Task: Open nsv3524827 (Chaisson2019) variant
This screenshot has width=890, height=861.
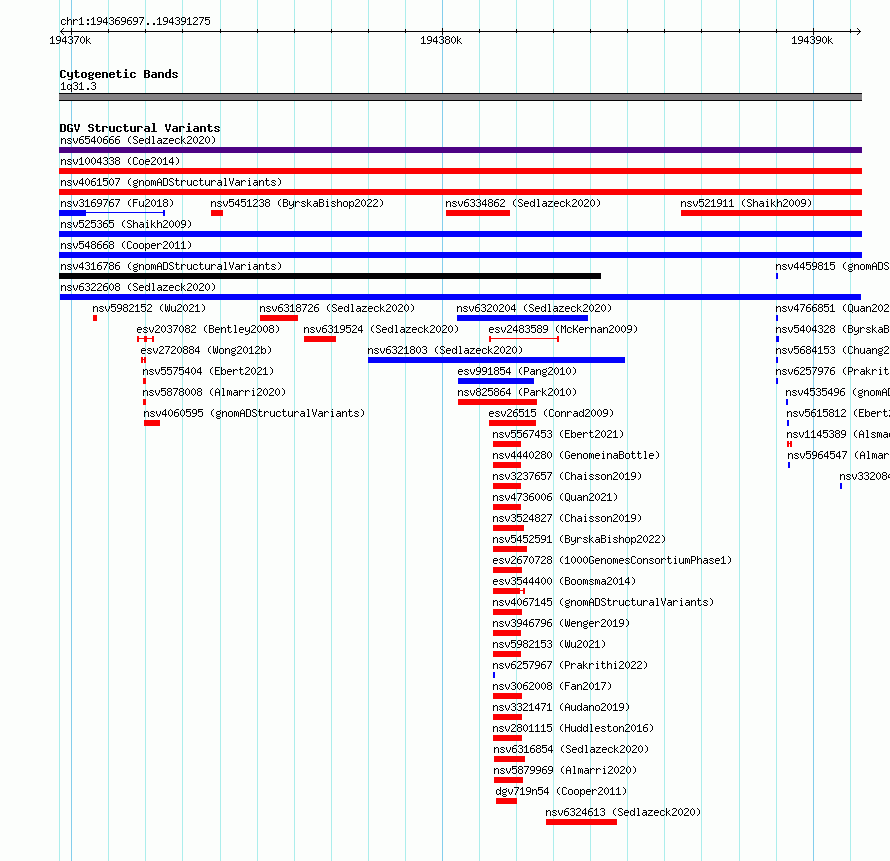Action: point(567,518)
